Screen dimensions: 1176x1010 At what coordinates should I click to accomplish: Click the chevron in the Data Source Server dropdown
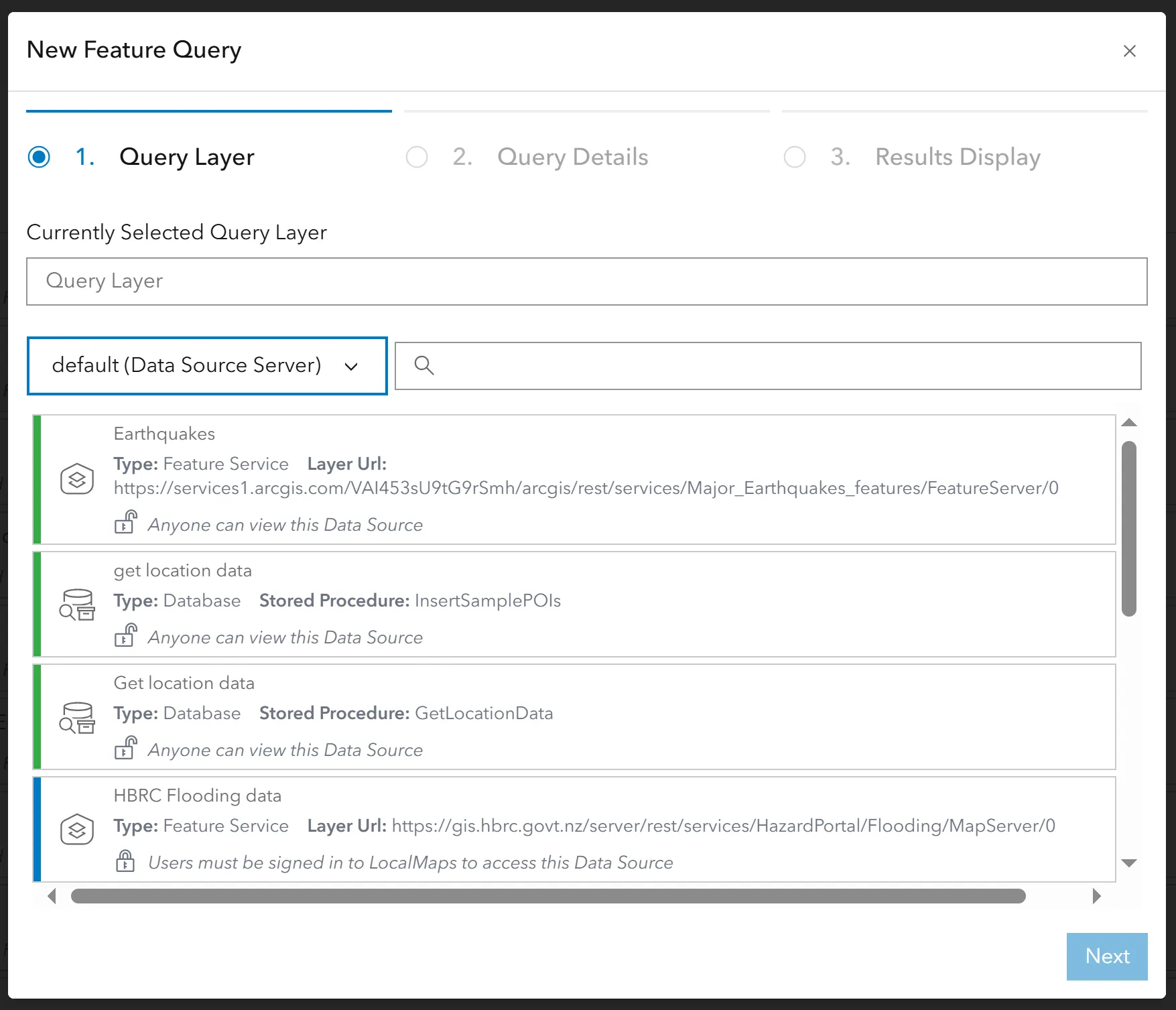(x=351, y=367)
